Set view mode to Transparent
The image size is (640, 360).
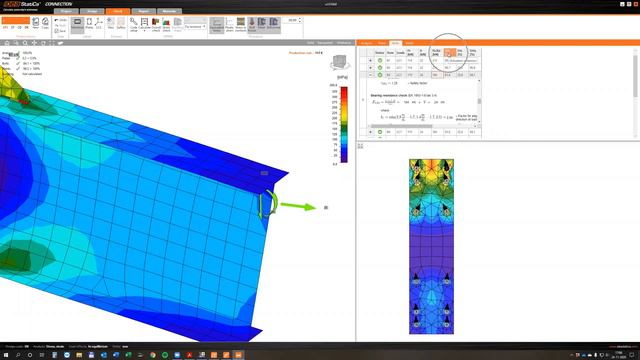point(325,43)
